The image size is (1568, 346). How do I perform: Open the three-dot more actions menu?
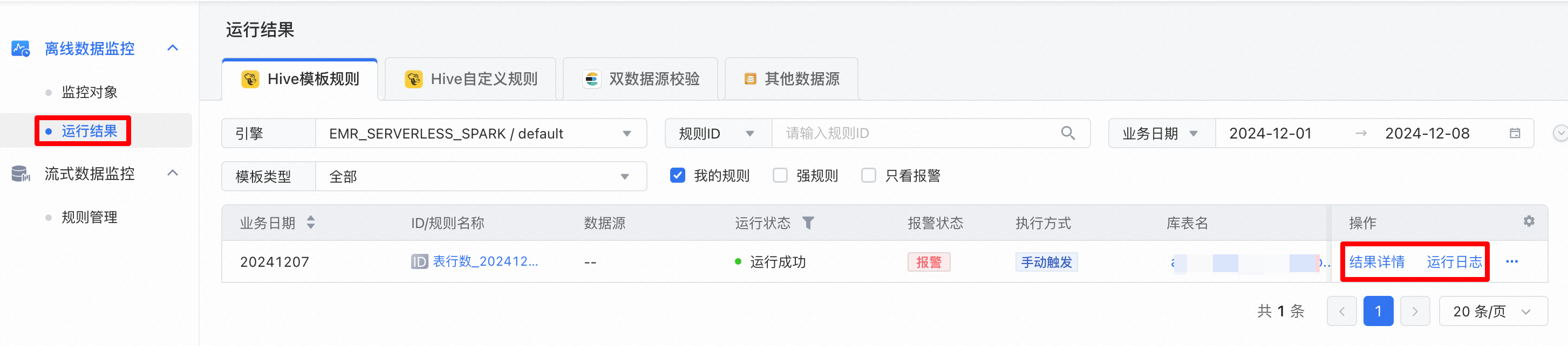click(1511, 262)
